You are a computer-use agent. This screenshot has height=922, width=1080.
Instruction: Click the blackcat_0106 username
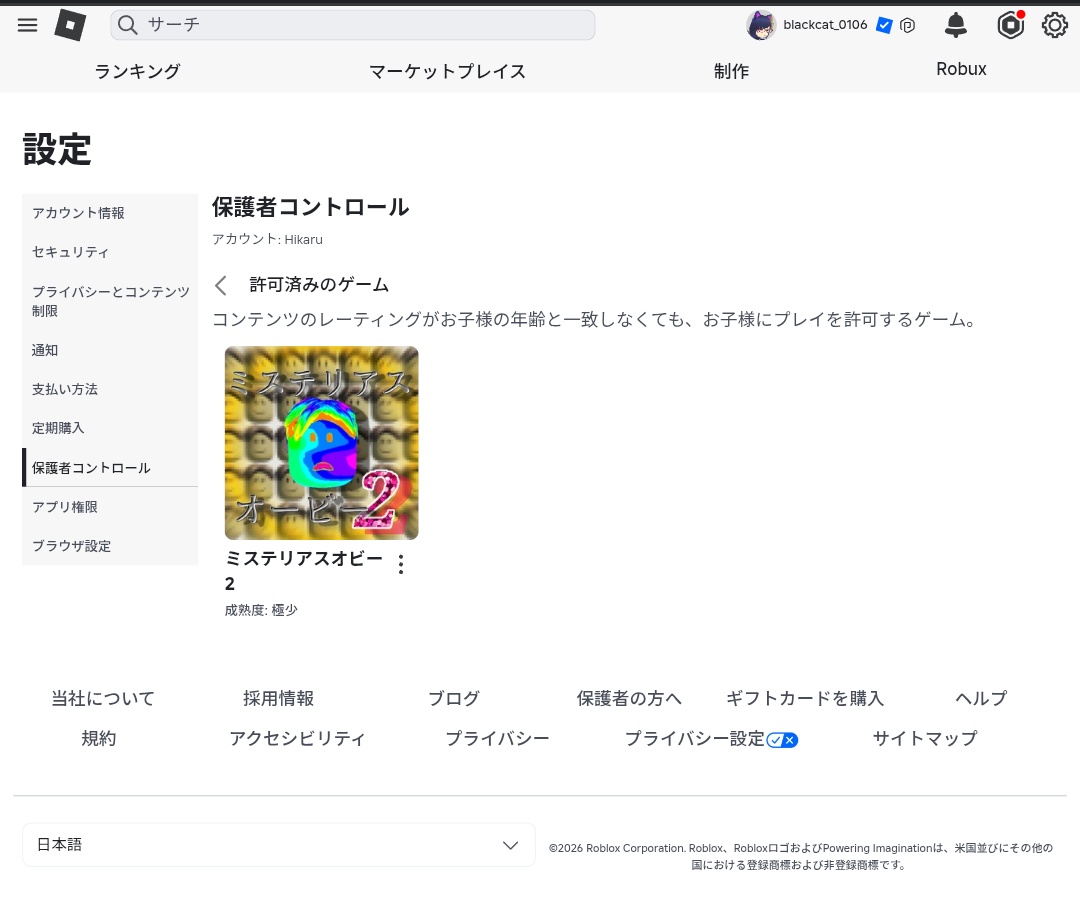(x=825, y=25)
